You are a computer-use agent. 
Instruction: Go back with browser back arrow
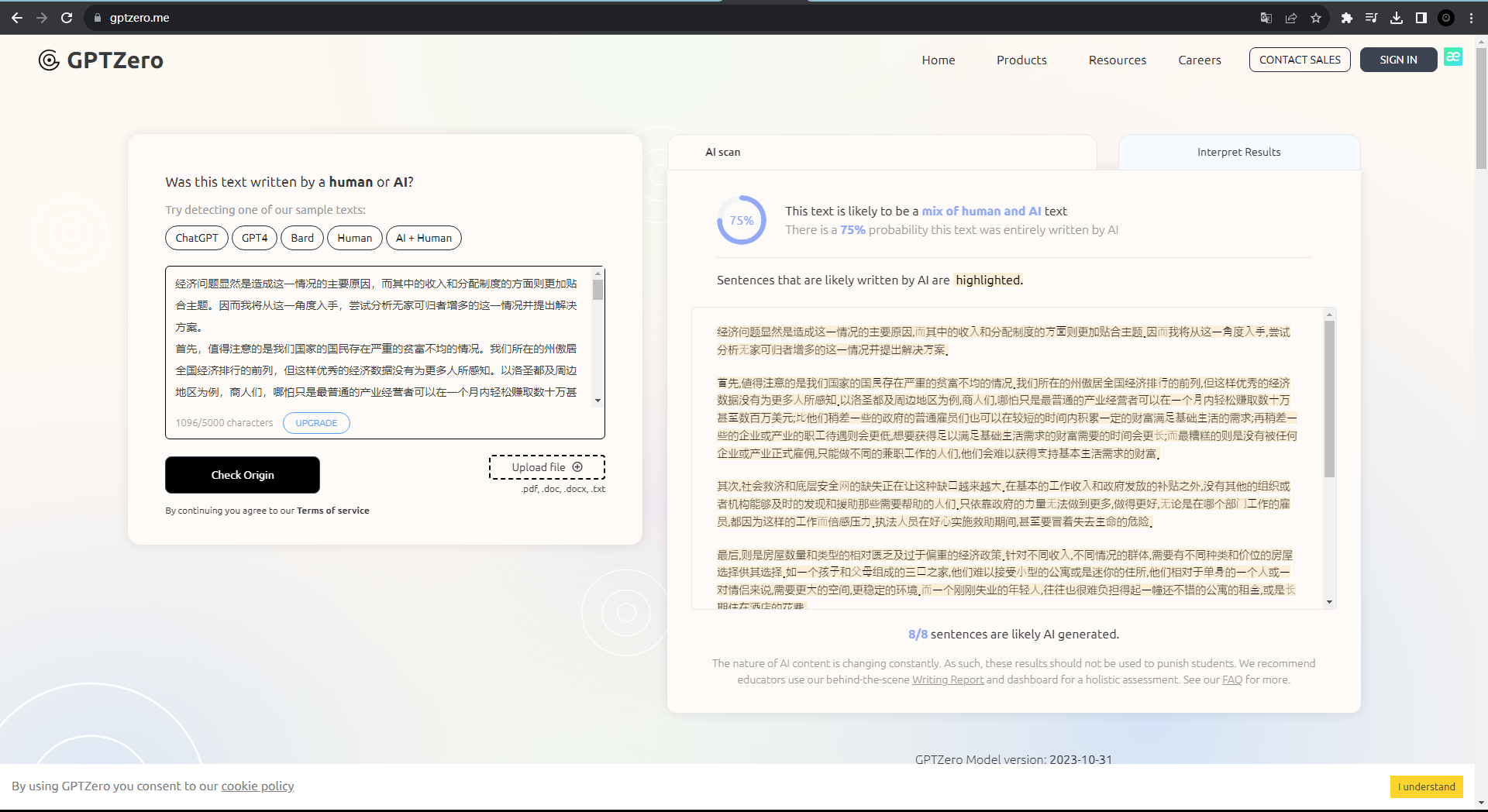[17, 18]
